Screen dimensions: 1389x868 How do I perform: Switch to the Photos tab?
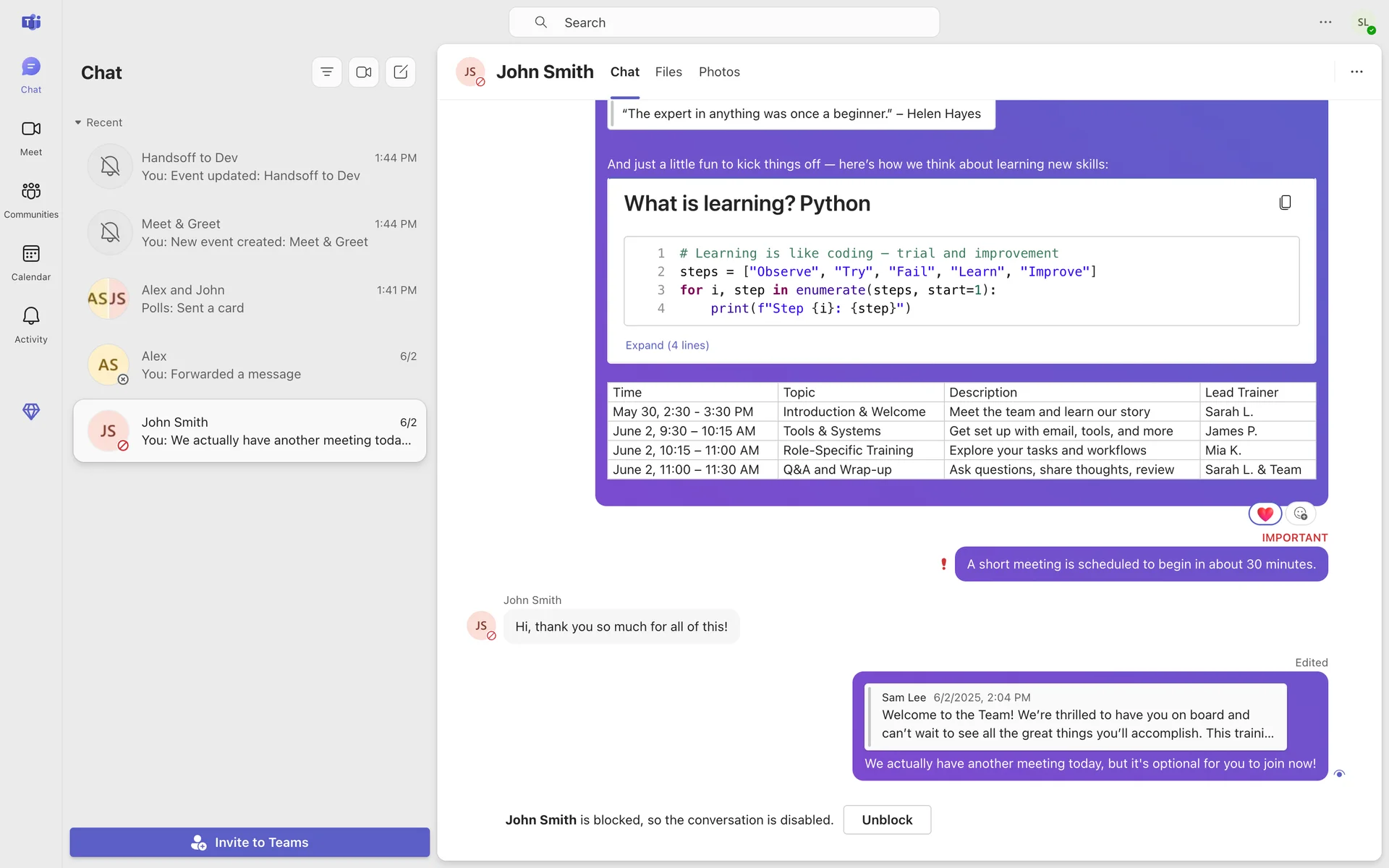pyautogui.click(x=719, y=72)
